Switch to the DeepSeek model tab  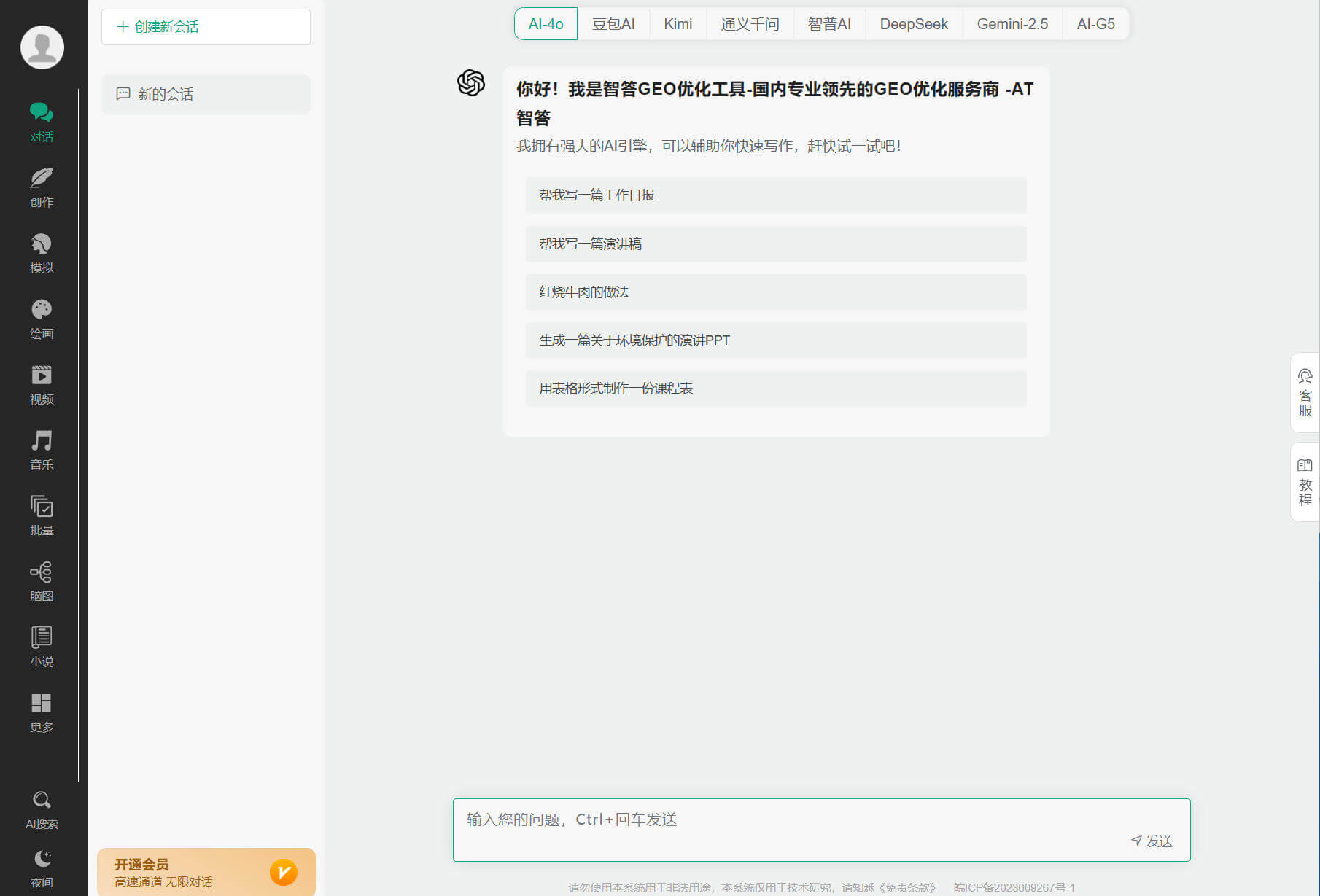tap(913, 24)
